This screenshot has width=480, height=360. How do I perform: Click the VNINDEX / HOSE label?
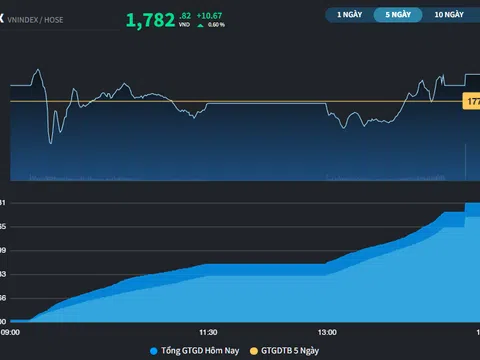[35, 20]
